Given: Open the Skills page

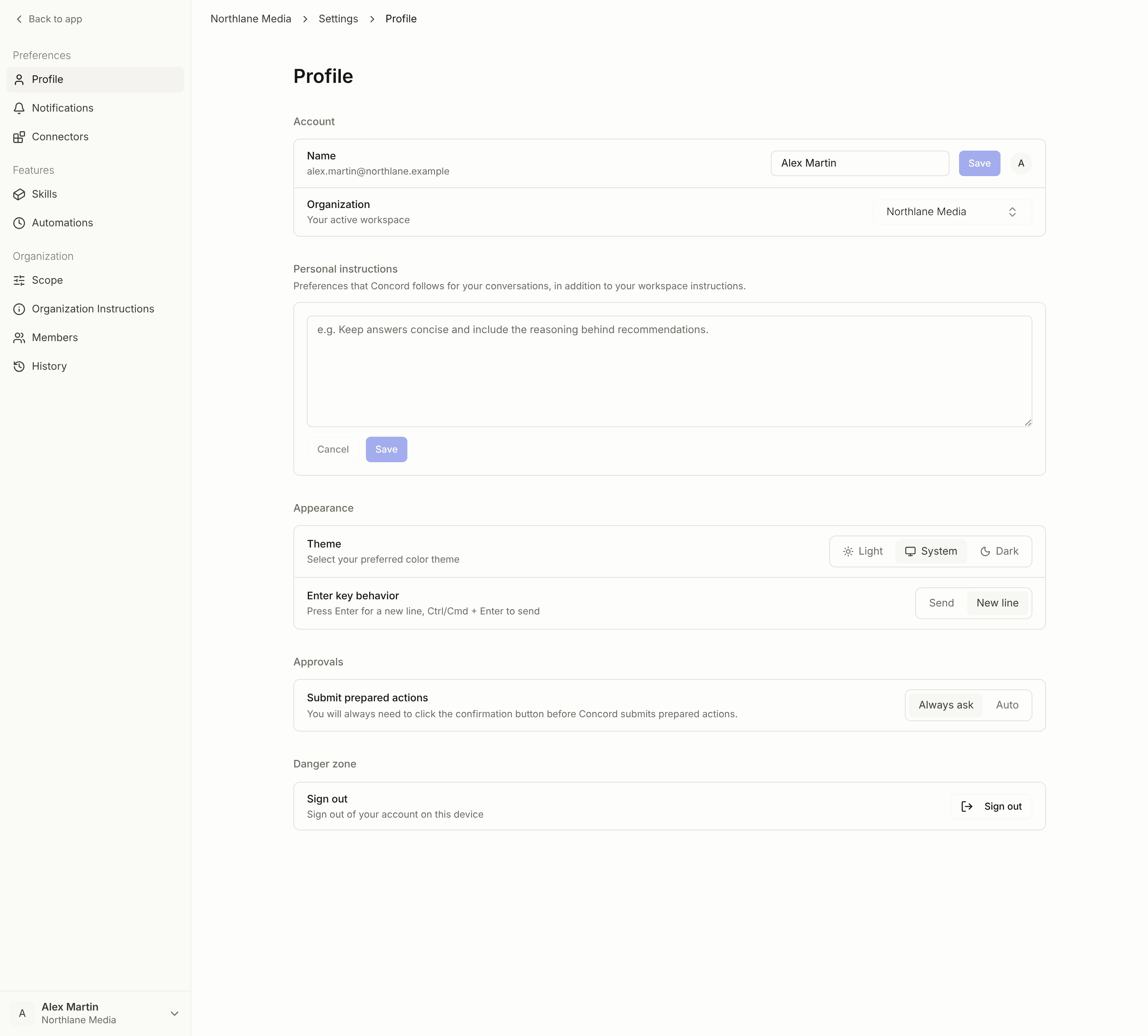Looking at the screenshot, I should point(95,195).
